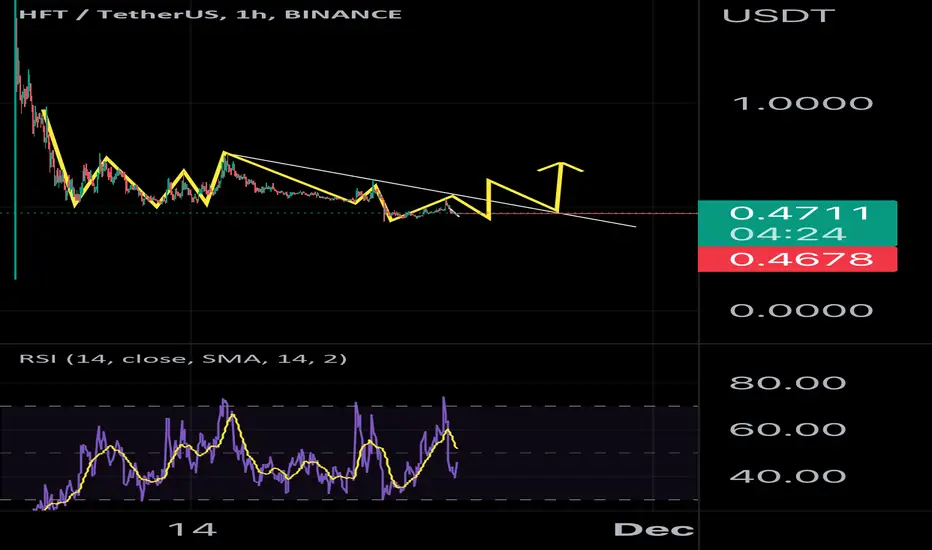Click the red 0.4678 price tag
The width and height of the screenshot is (932, 550).
click(797, 259)
